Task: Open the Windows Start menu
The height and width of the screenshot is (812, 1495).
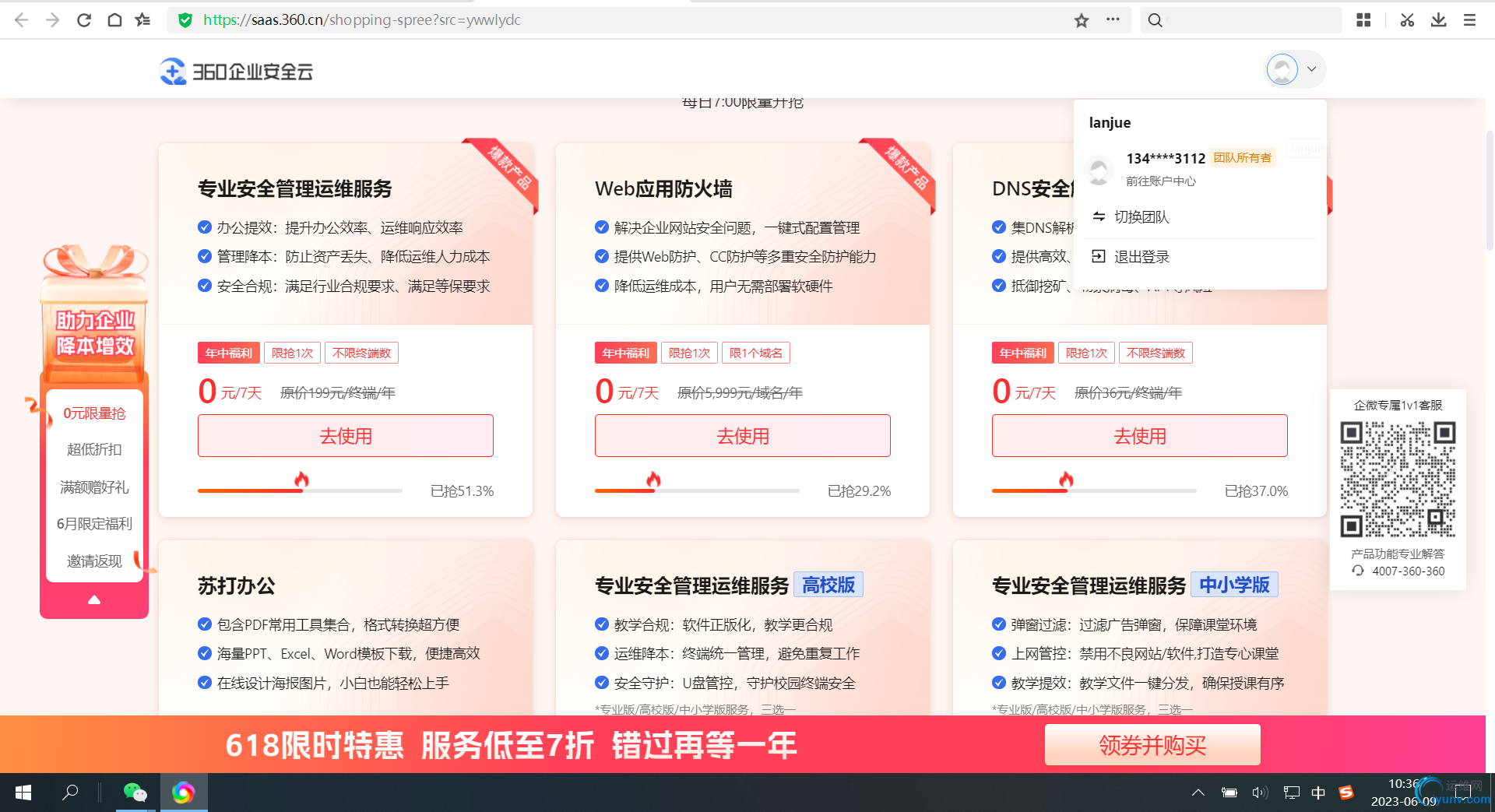Action: tap(23, 793)
